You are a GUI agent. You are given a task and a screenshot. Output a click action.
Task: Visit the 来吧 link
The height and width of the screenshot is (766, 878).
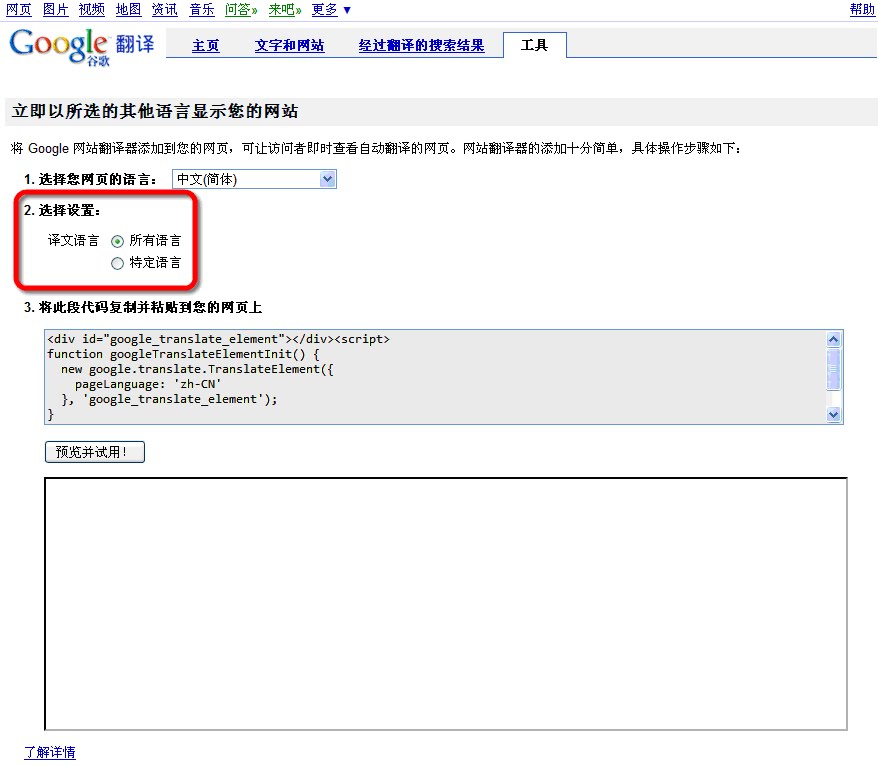pos(284,10)
